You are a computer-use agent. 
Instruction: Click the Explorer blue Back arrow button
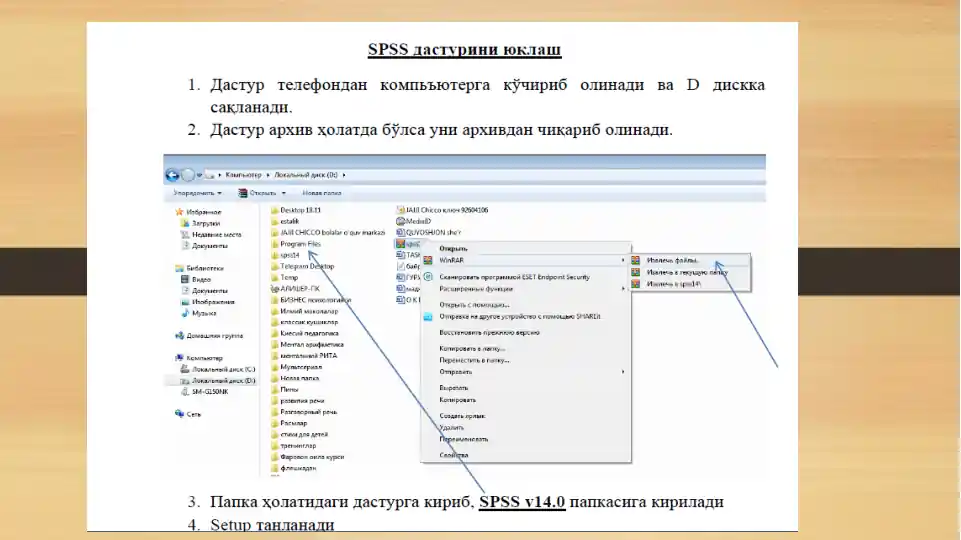click(172, 175)
